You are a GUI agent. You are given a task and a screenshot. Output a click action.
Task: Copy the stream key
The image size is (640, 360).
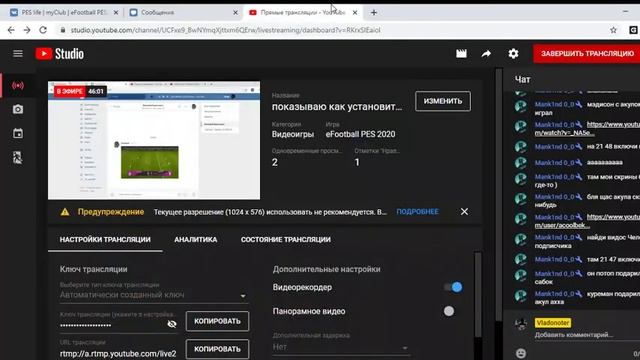(x=217, y=321)
